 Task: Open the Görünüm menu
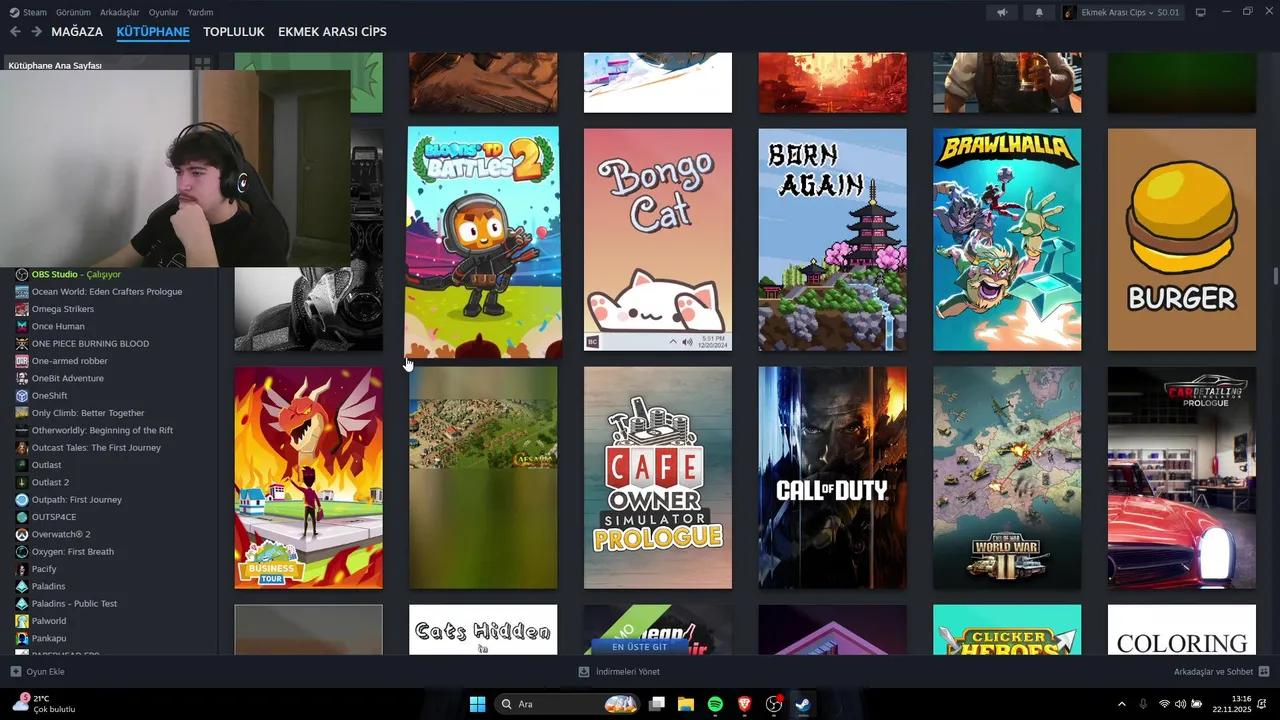(73, 12)
